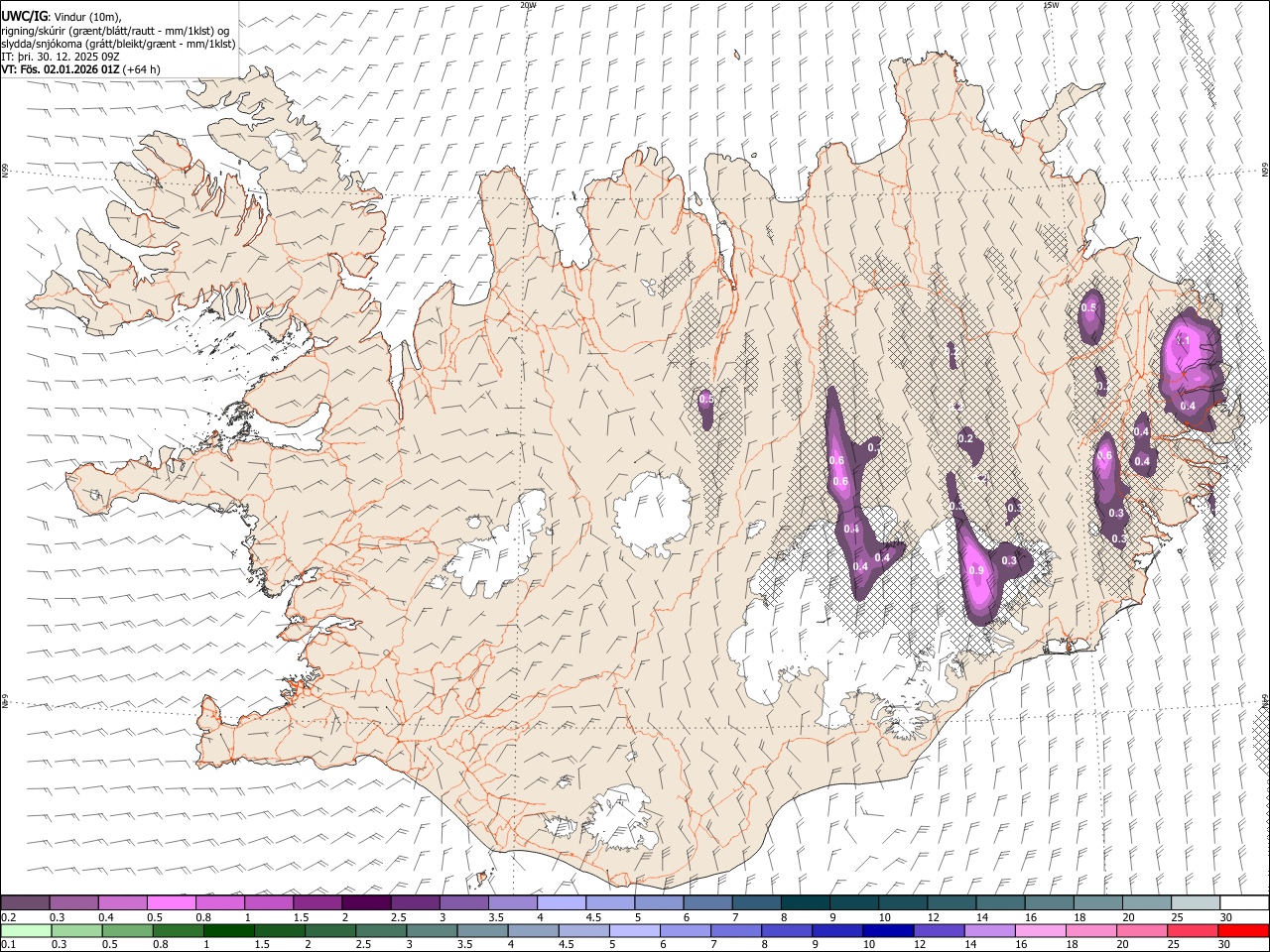Select lower legend pale green swatch at 0.1
The image size is (1270, 952).
pos(25,930)
